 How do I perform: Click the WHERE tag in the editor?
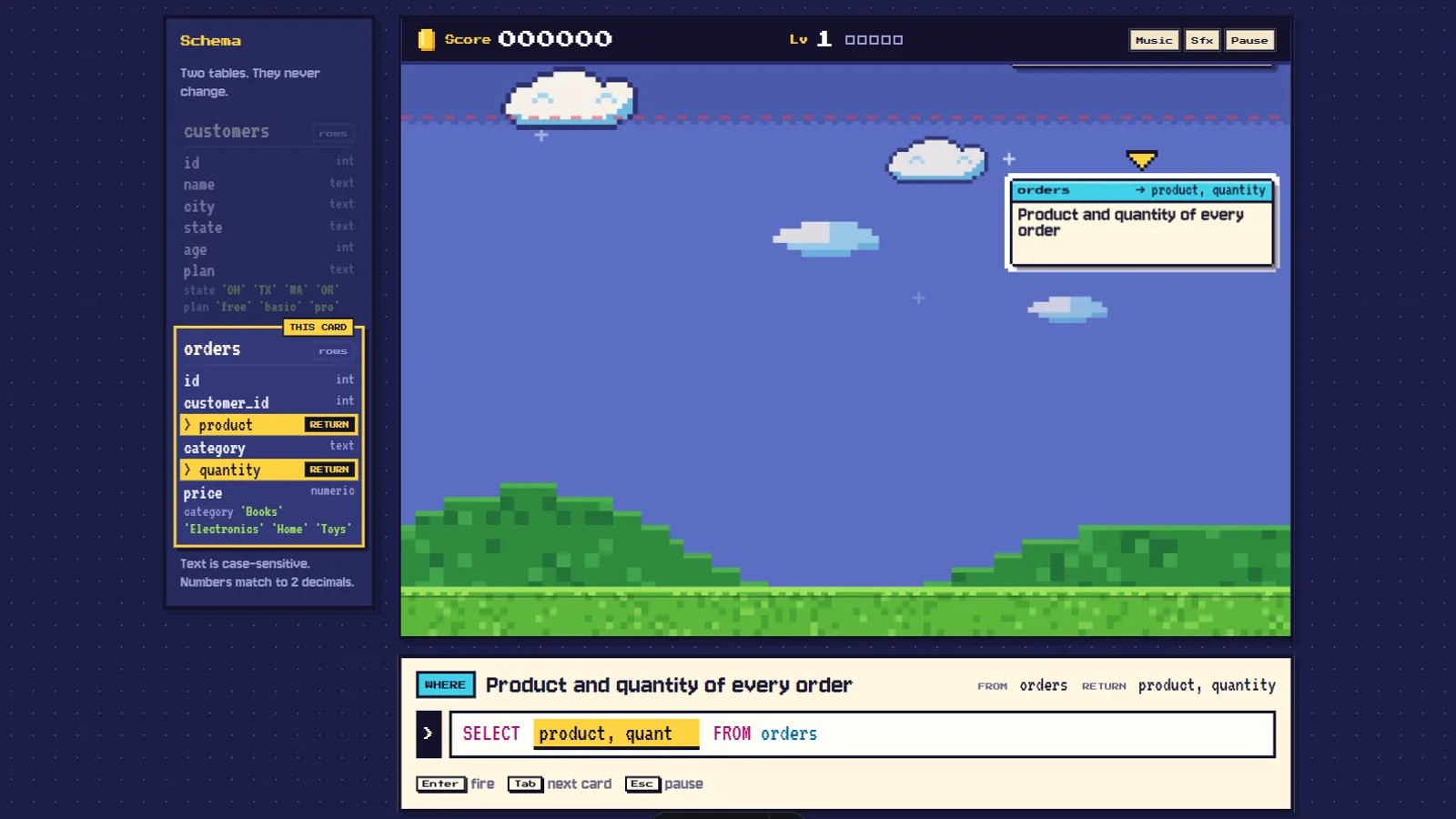click(x=445, y=684)
